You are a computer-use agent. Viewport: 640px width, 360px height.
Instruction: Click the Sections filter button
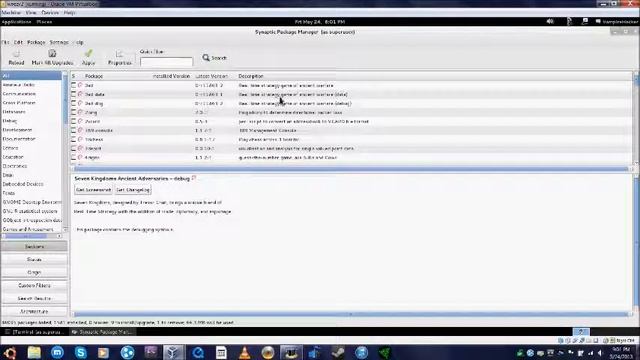[x=34, y=247]
